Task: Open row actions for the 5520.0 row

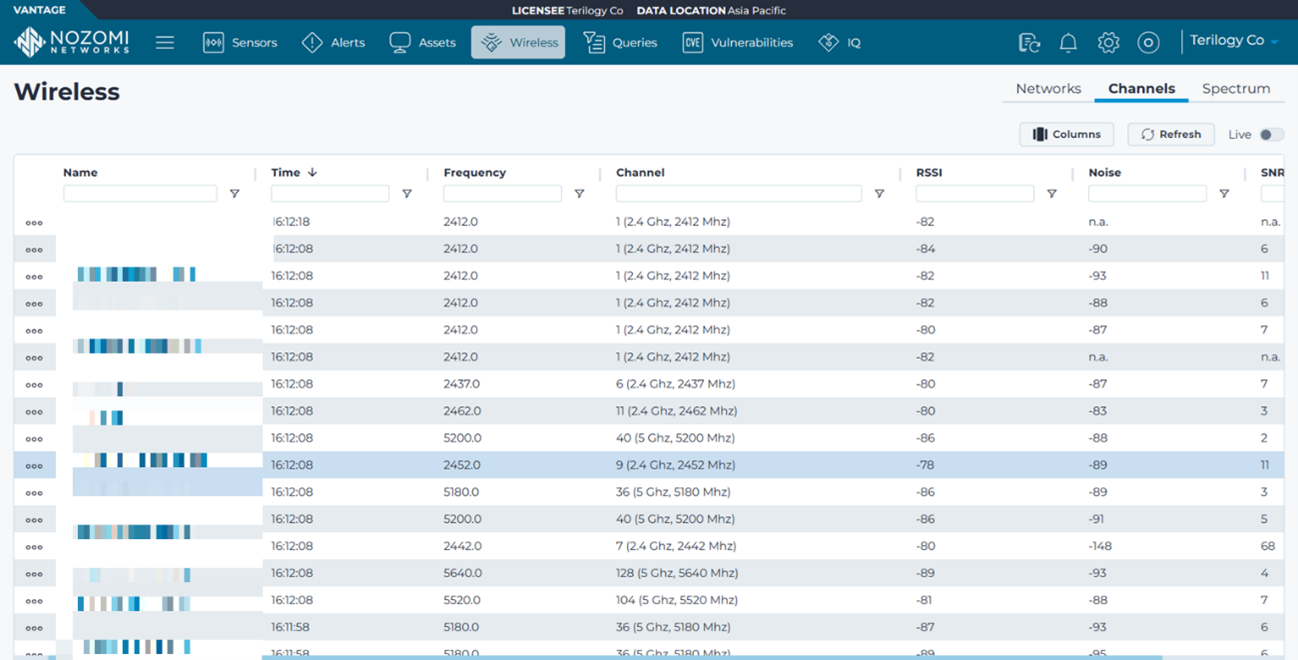Action: [x=34, y=601]
